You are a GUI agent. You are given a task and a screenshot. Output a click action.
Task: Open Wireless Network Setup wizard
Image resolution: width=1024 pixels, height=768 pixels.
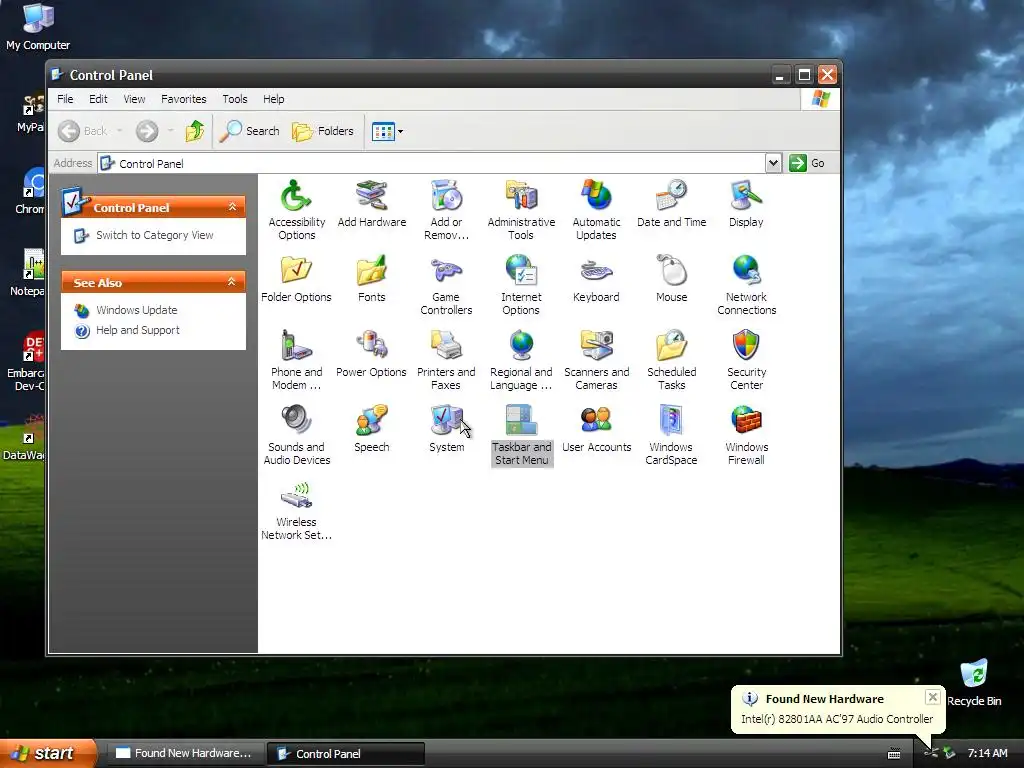coord(296,510)
